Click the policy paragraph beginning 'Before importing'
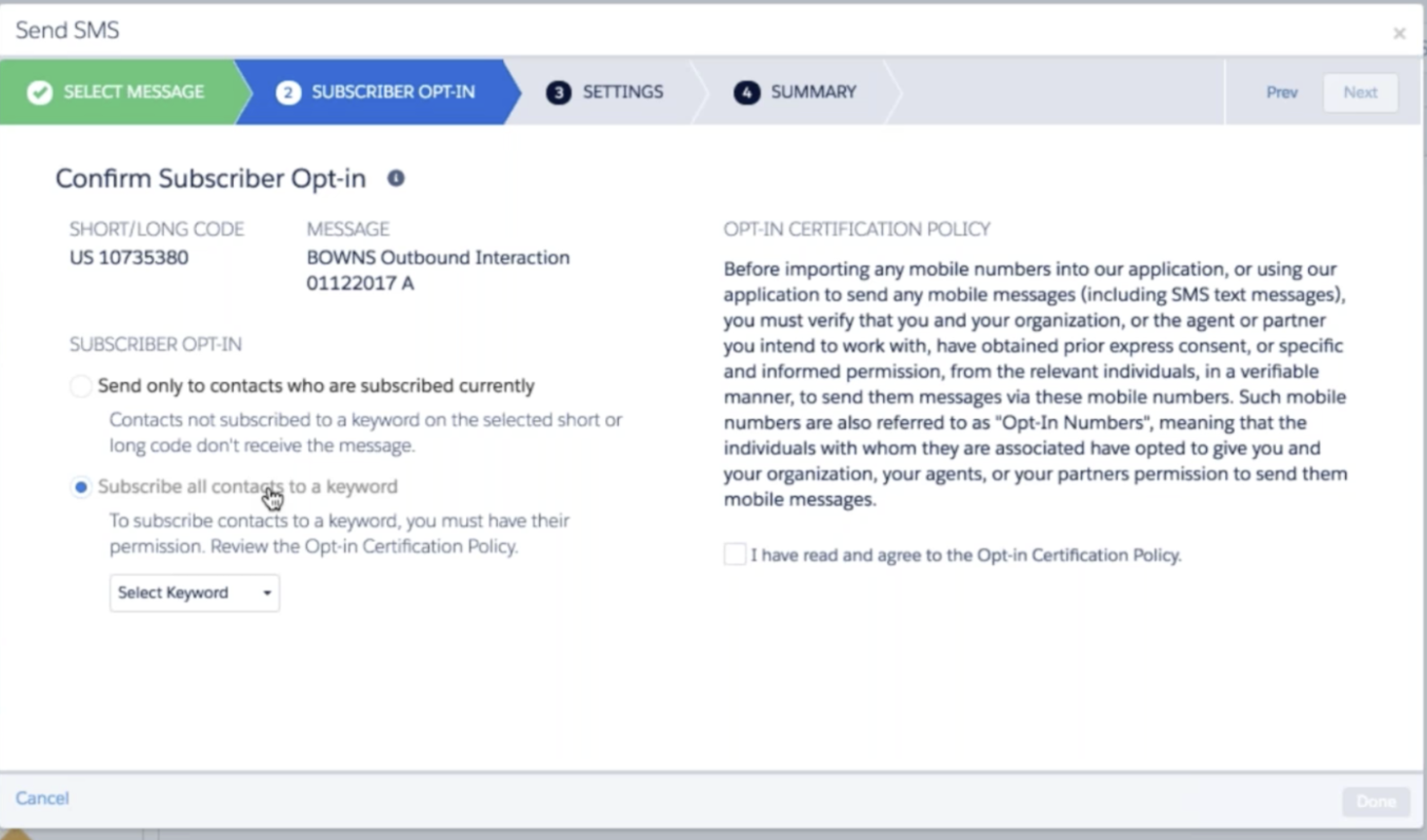Image resolution: width=1427 pixels, height=840 pixels. [x=1035, y=384]
